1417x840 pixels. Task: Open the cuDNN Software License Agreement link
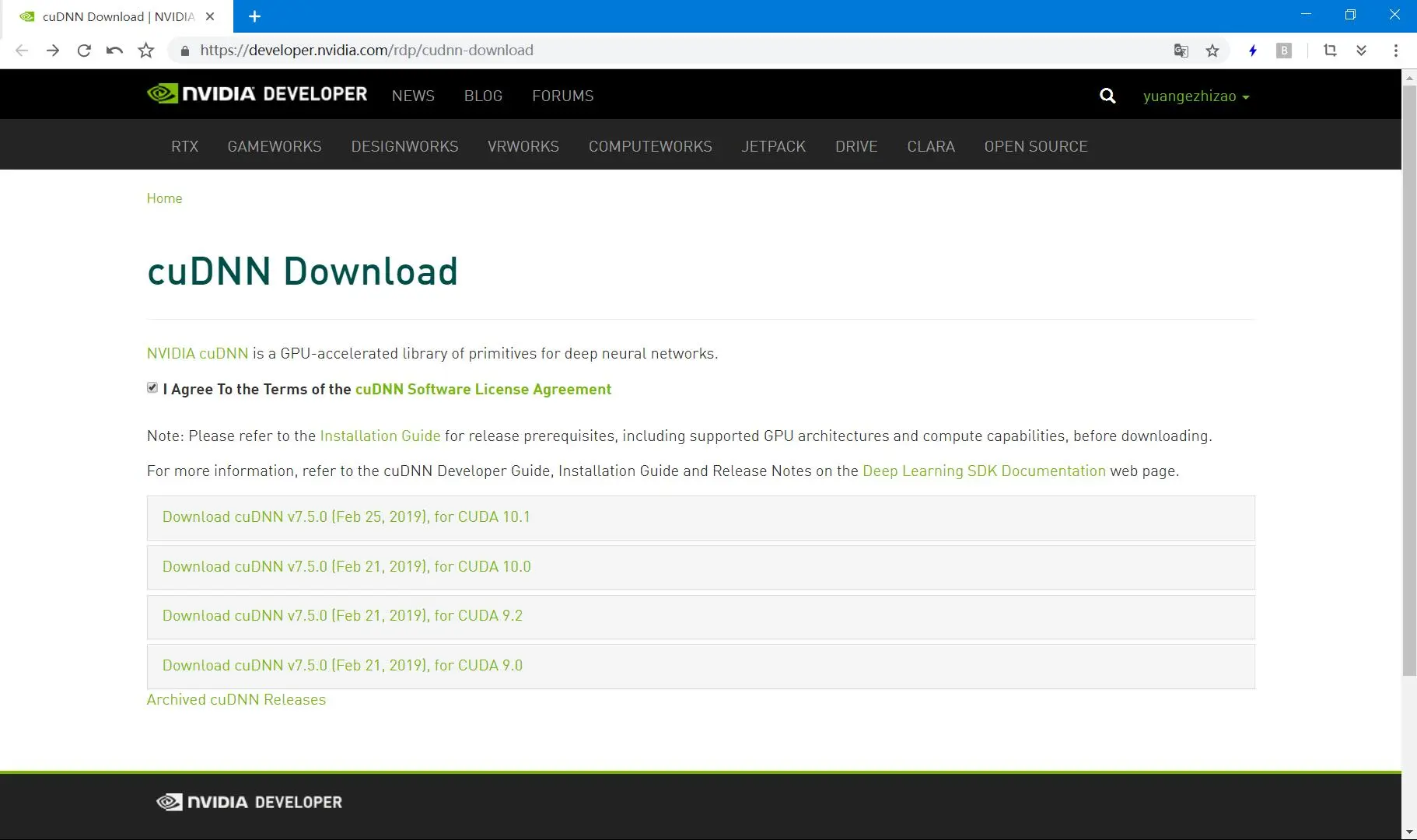click(483, 389)
